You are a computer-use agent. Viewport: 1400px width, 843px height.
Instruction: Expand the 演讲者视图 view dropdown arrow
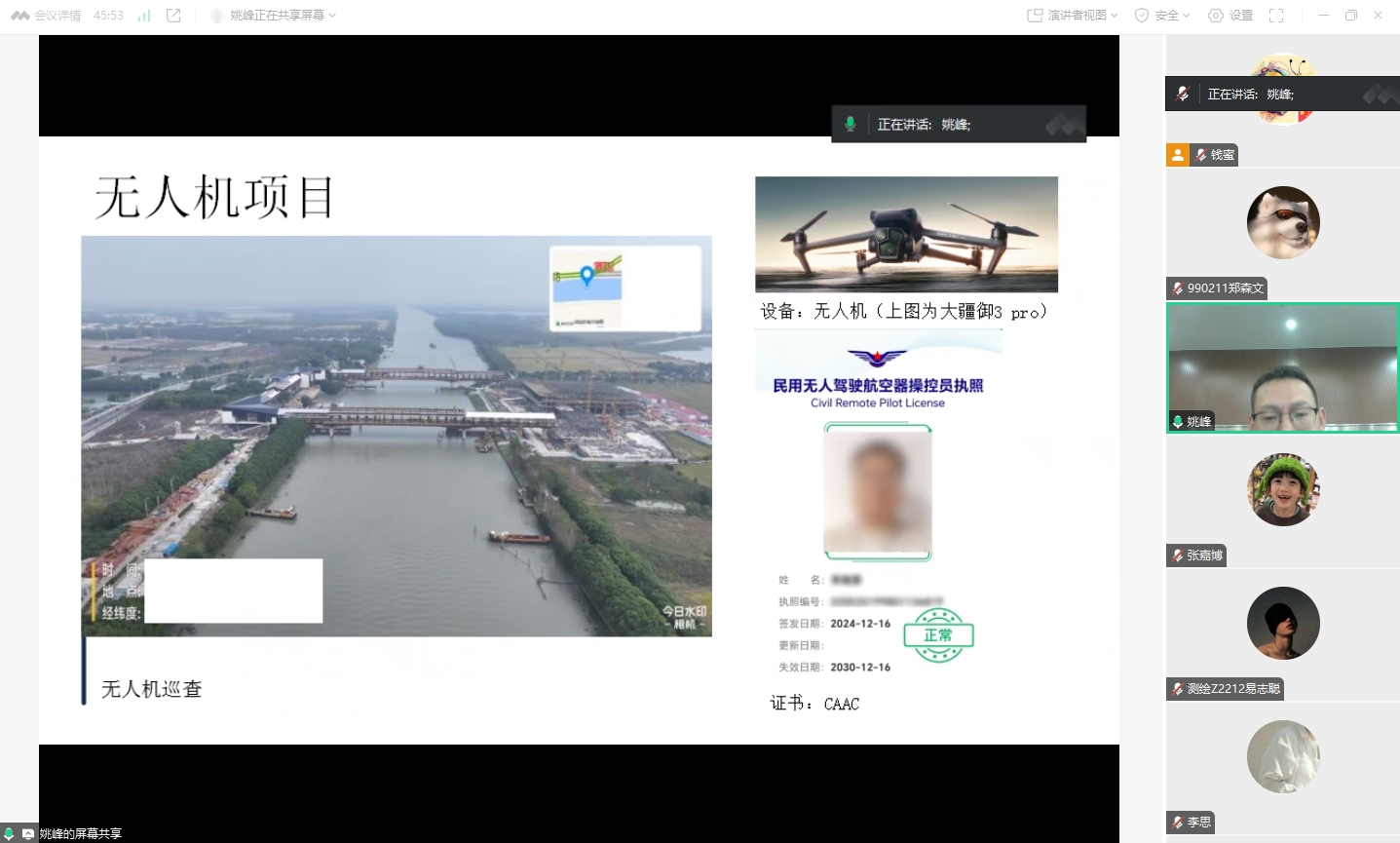tap(1115, 16)
